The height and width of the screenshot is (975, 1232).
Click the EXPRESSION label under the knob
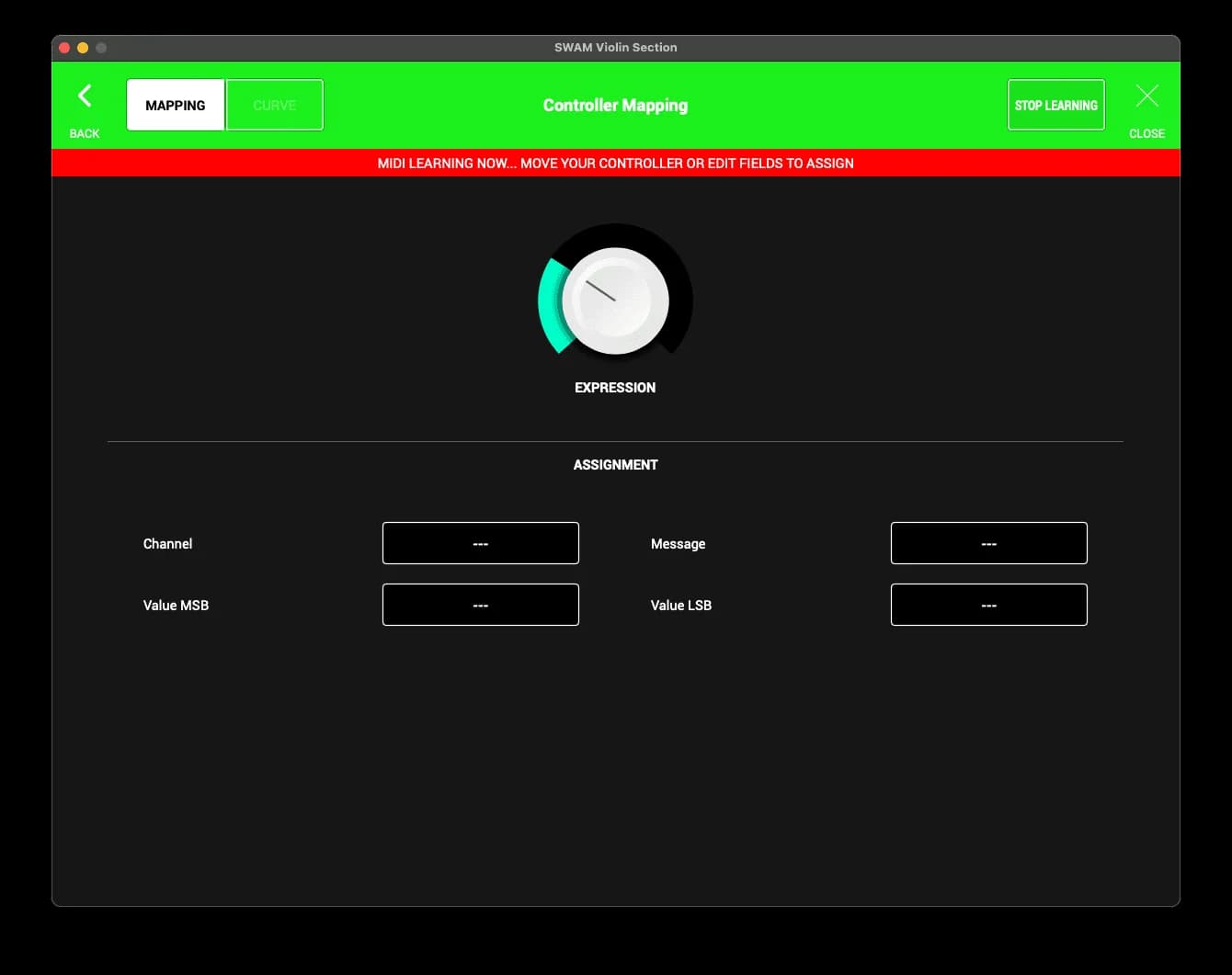(615, 388)
